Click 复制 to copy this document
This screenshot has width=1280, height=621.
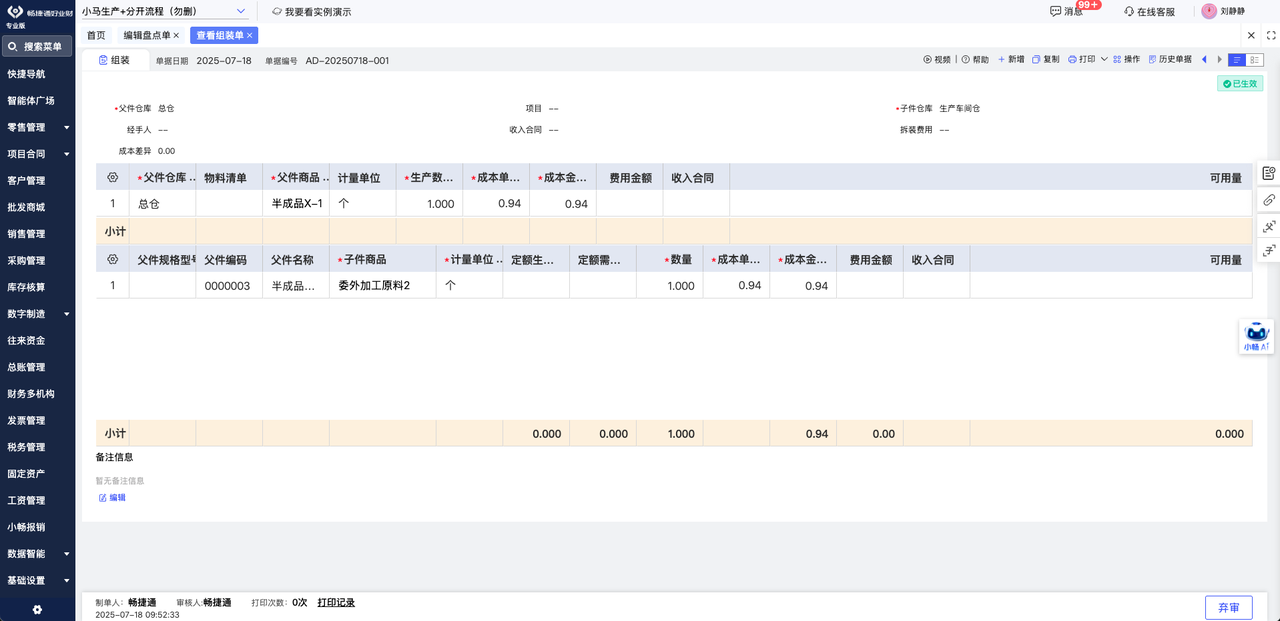click(1046, 60)
